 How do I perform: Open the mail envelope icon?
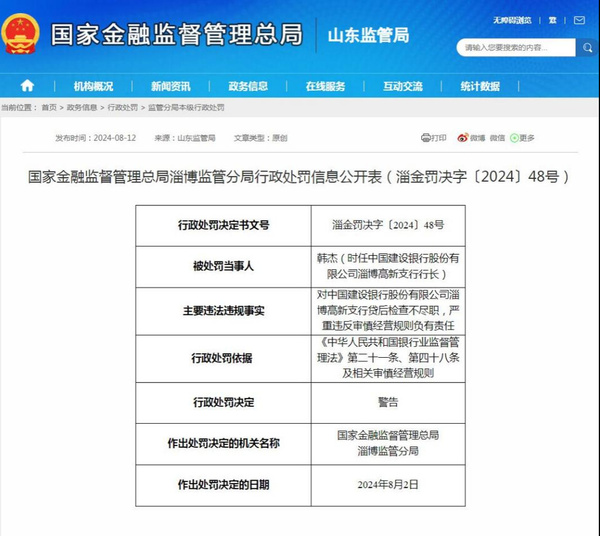(579, 20)
